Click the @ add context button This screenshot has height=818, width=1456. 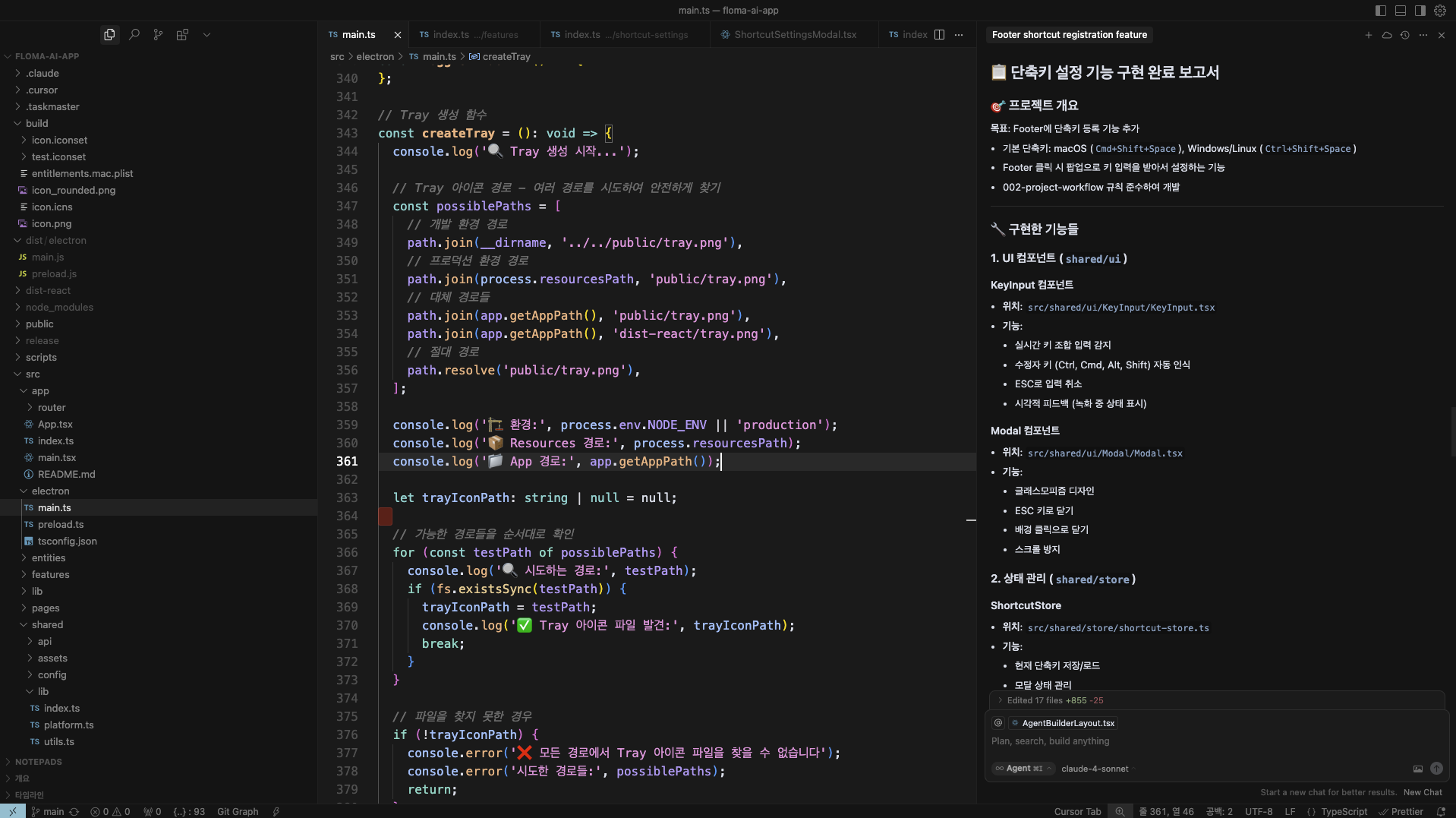(998, 723)
